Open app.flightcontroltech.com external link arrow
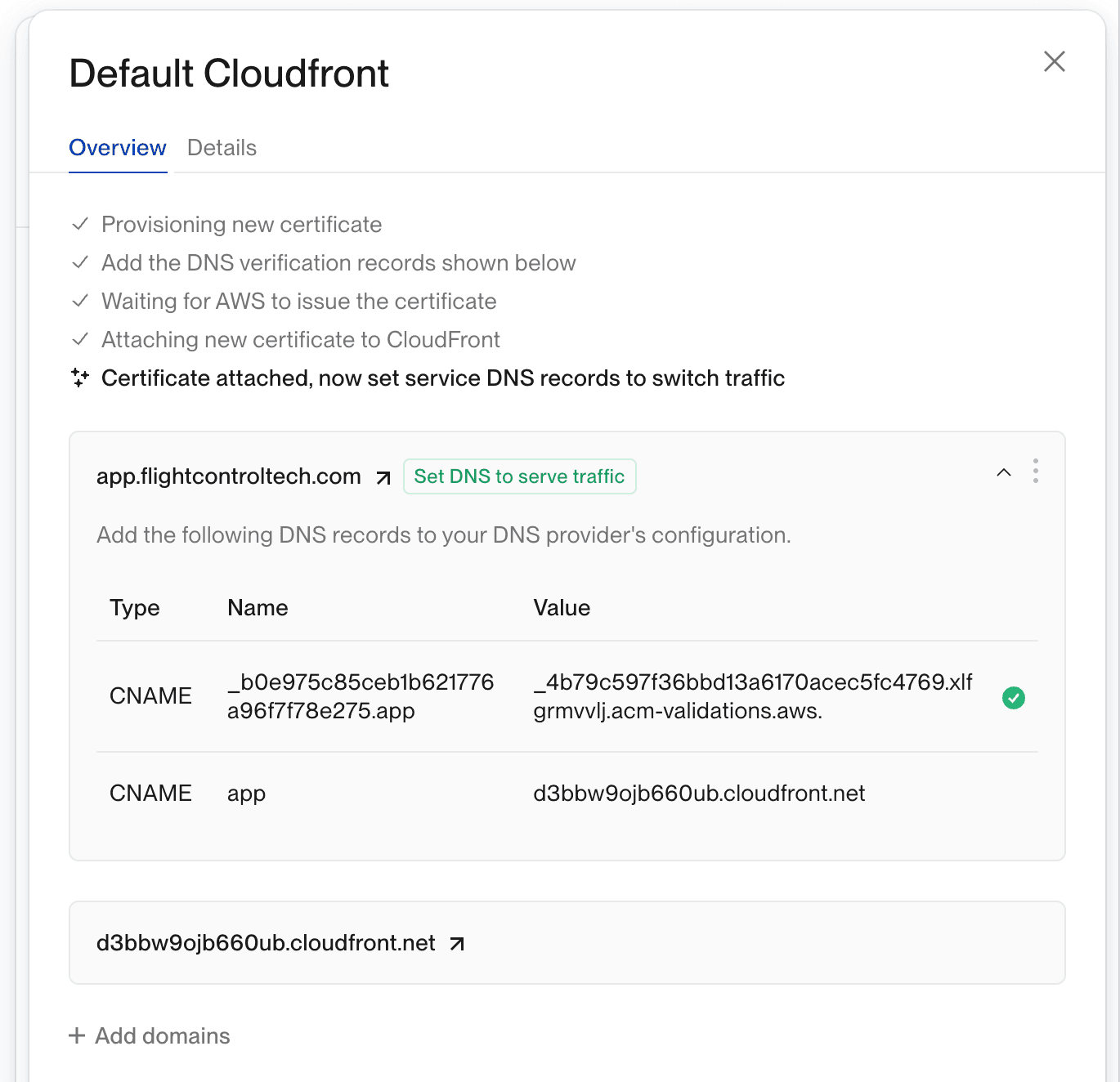Viewport: 1120px width, 1082px height. click(x=383, y=477)
